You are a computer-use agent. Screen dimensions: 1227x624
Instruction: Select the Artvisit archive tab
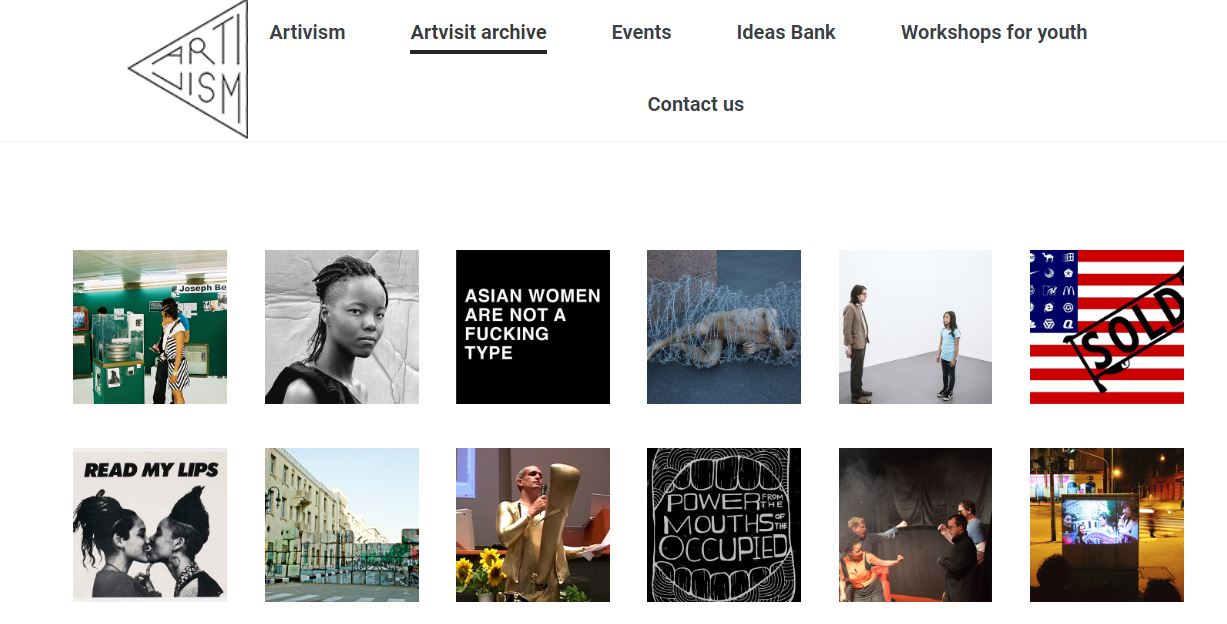(x=478, y=32)
